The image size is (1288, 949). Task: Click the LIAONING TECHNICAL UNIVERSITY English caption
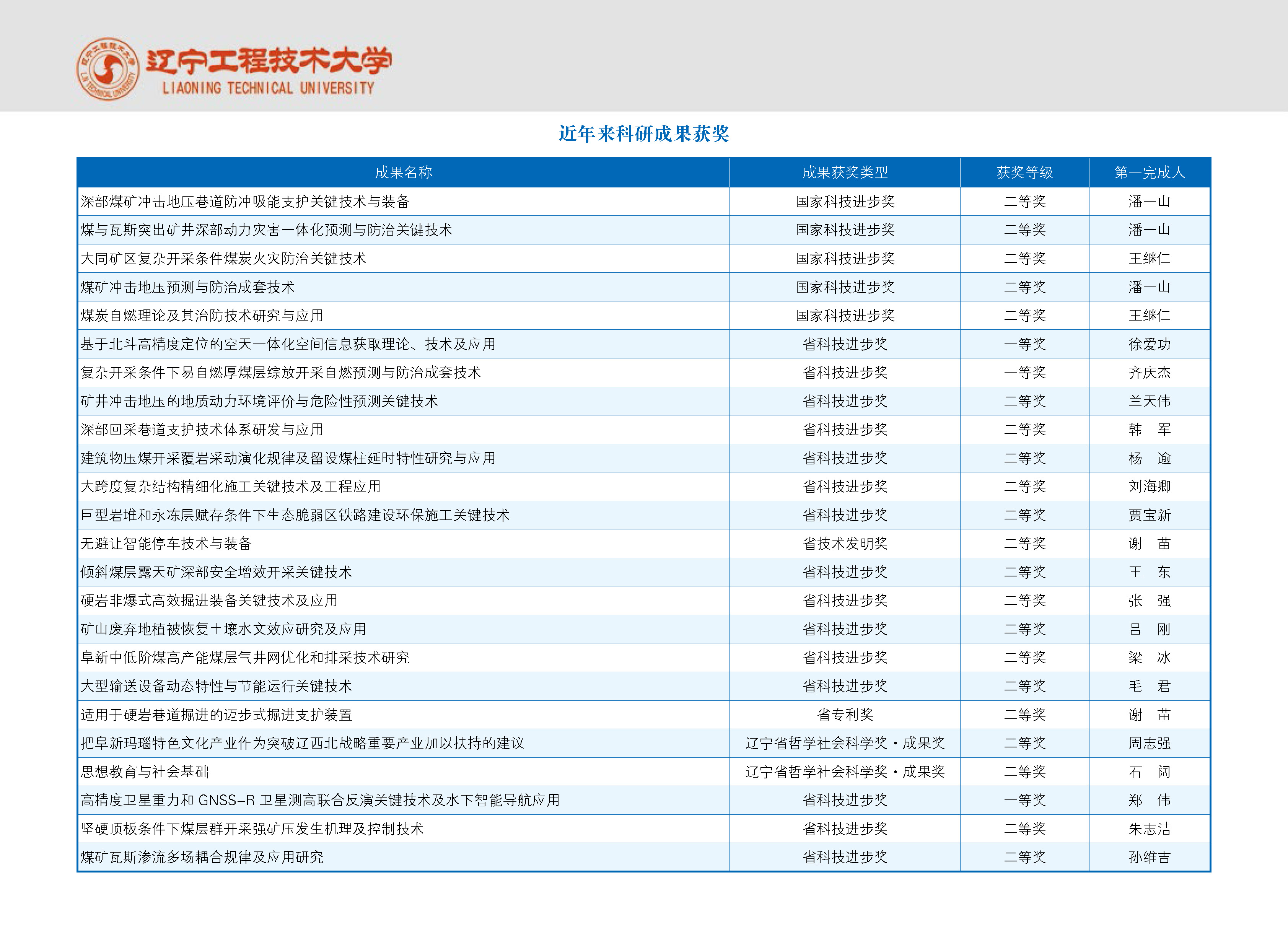[x=268, y=88]
